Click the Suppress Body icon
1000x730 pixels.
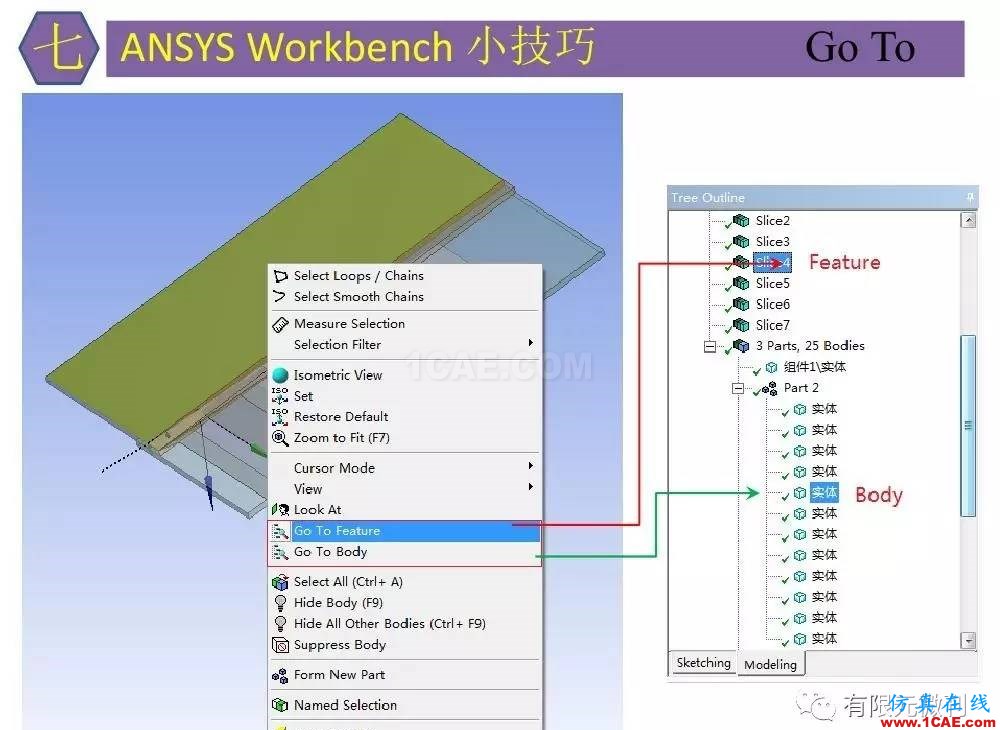280,645
